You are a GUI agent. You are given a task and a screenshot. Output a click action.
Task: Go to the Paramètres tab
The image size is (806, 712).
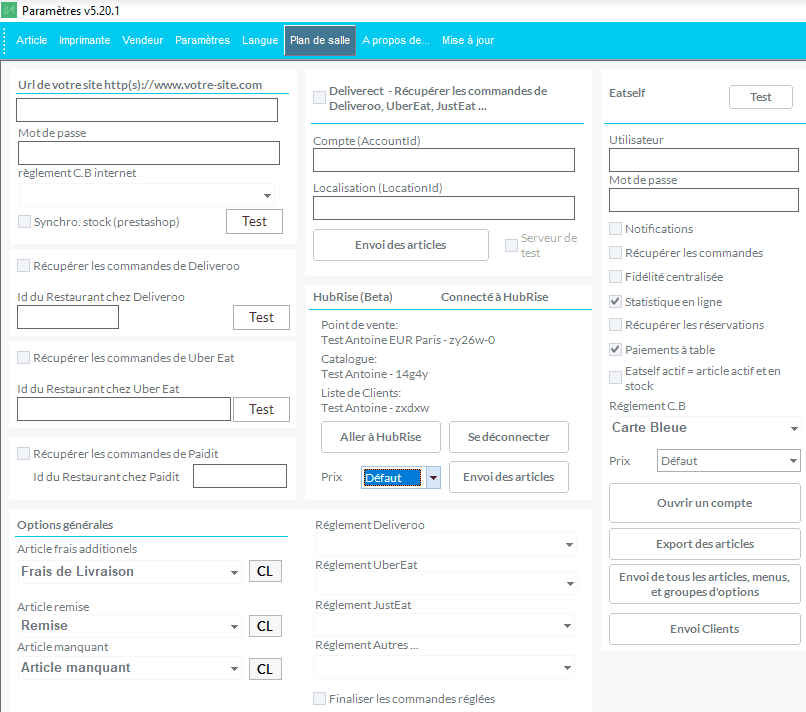coord(203,40)
